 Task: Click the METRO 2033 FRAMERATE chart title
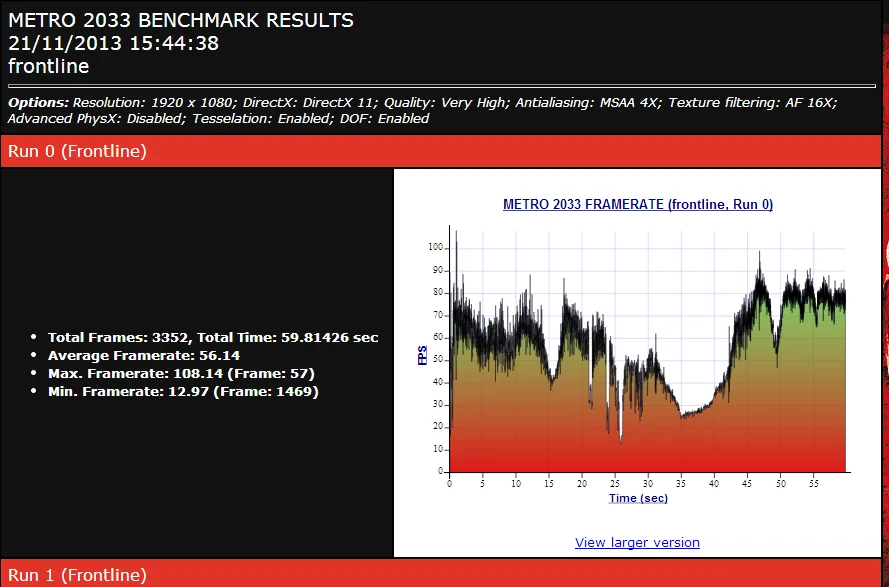[638, 204]
